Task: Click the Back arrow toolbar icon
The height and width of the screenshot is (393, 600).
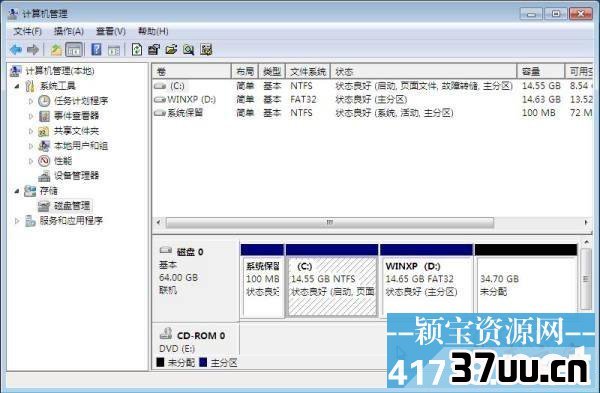Action: [16, 50]
